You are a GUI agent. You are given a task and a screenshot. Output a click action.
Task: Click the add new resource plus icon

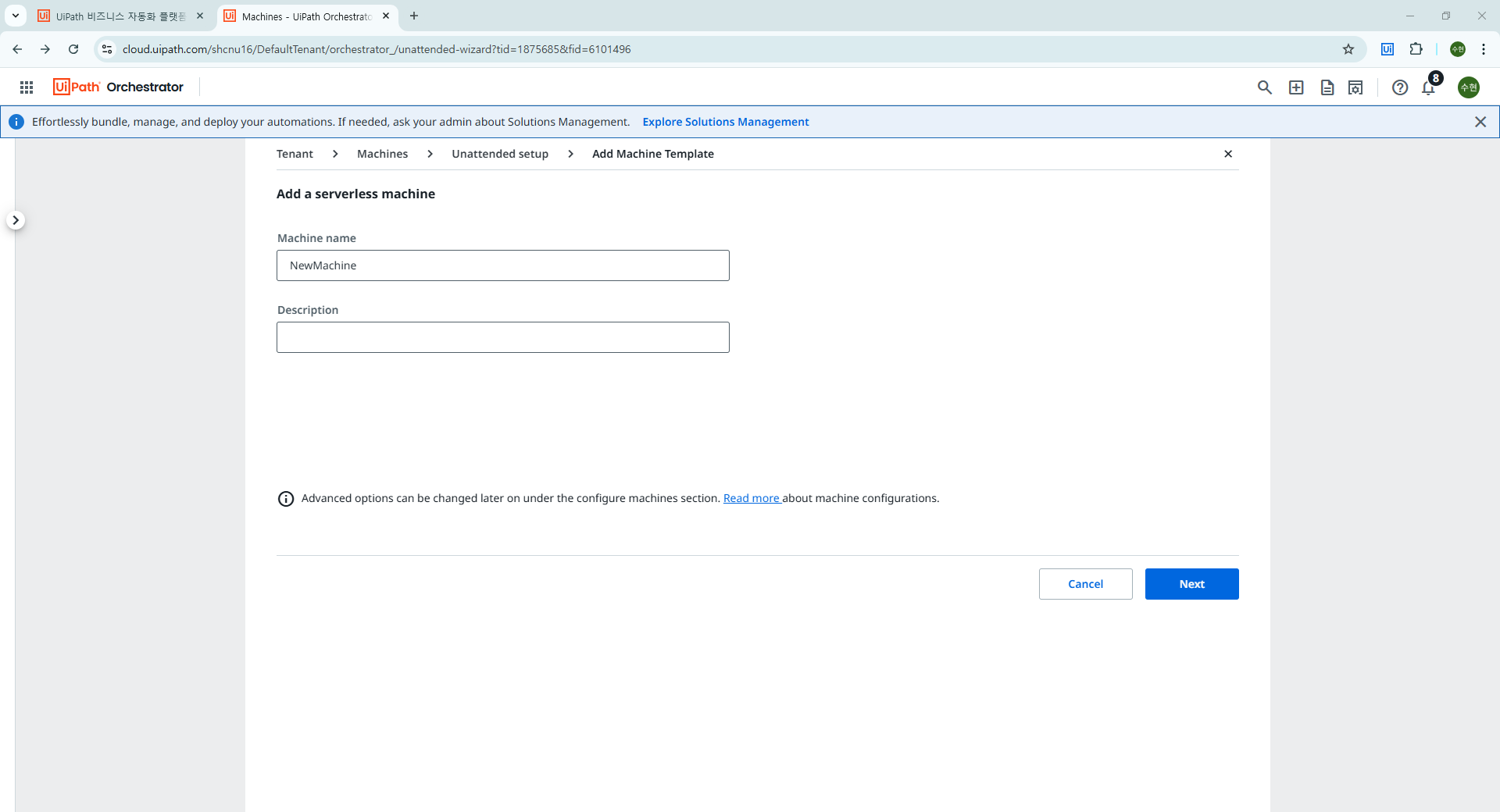click(1296, 87)
